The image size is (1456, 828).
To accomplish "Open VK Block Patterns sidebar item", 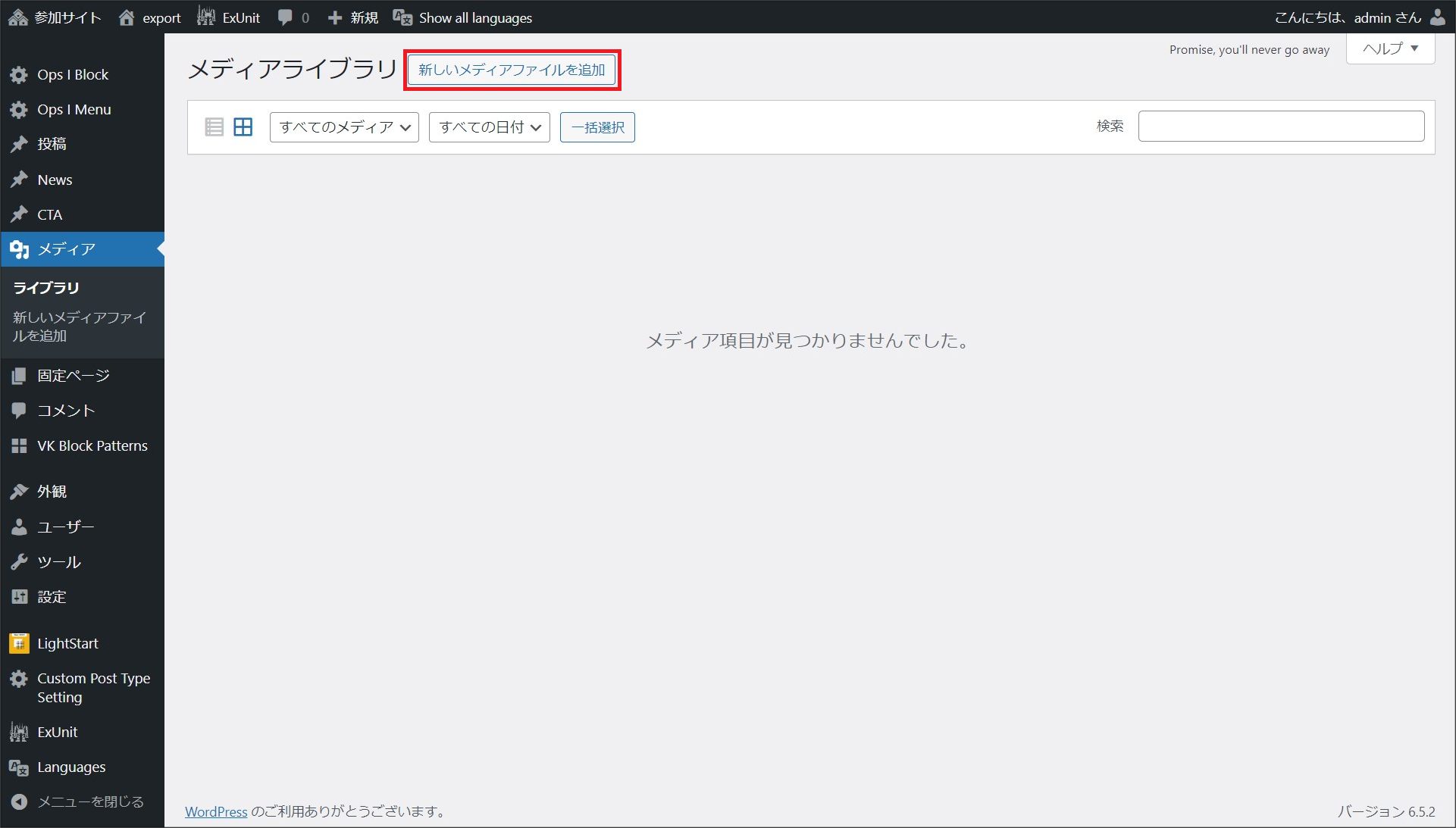I will 92,445.
